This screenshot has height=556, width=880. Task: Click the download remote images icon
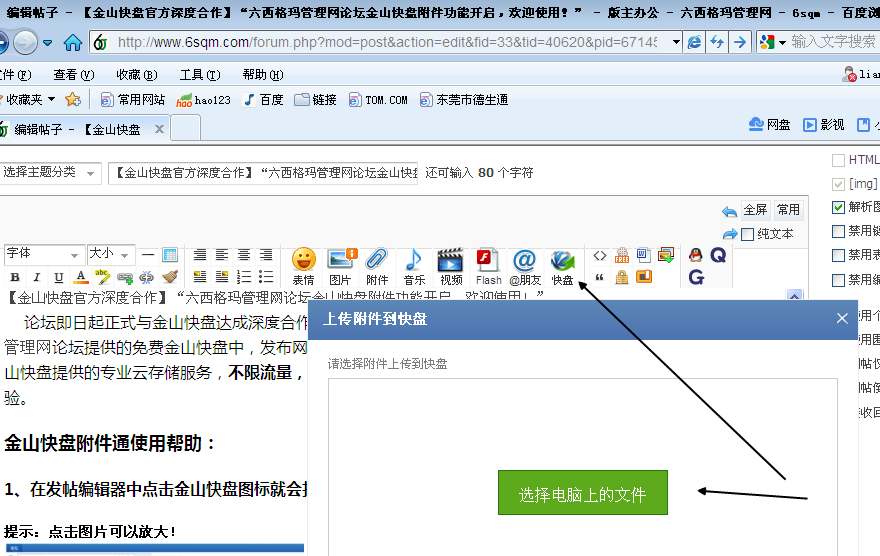[x=666, y=255]
